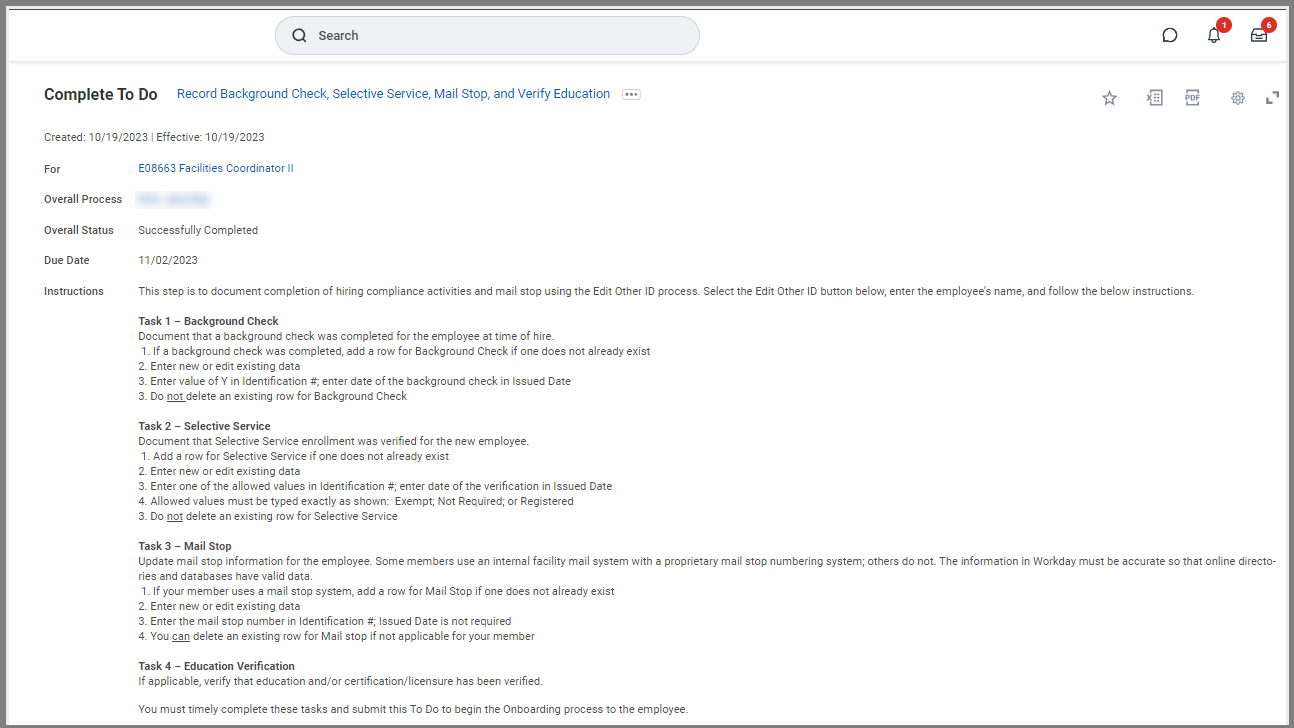Open the Record Background Check To Do link
This screenshot has height=728, width=1294.
pos(393,94)
